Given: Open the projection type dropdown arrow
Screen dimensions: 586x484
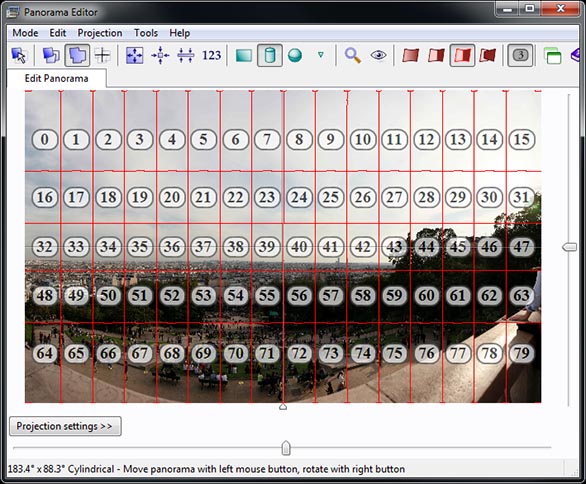Looking at the screenshot, I should 320,55.
